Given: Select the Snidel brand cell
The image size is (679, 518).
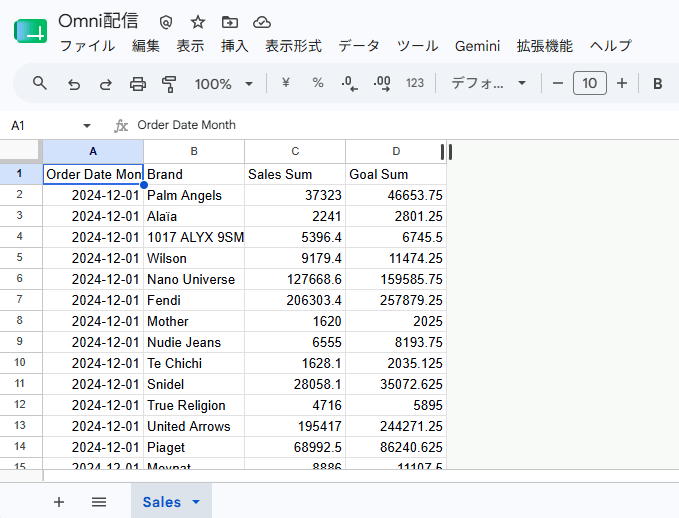Looking at the screenshot, I should (194, 384).
